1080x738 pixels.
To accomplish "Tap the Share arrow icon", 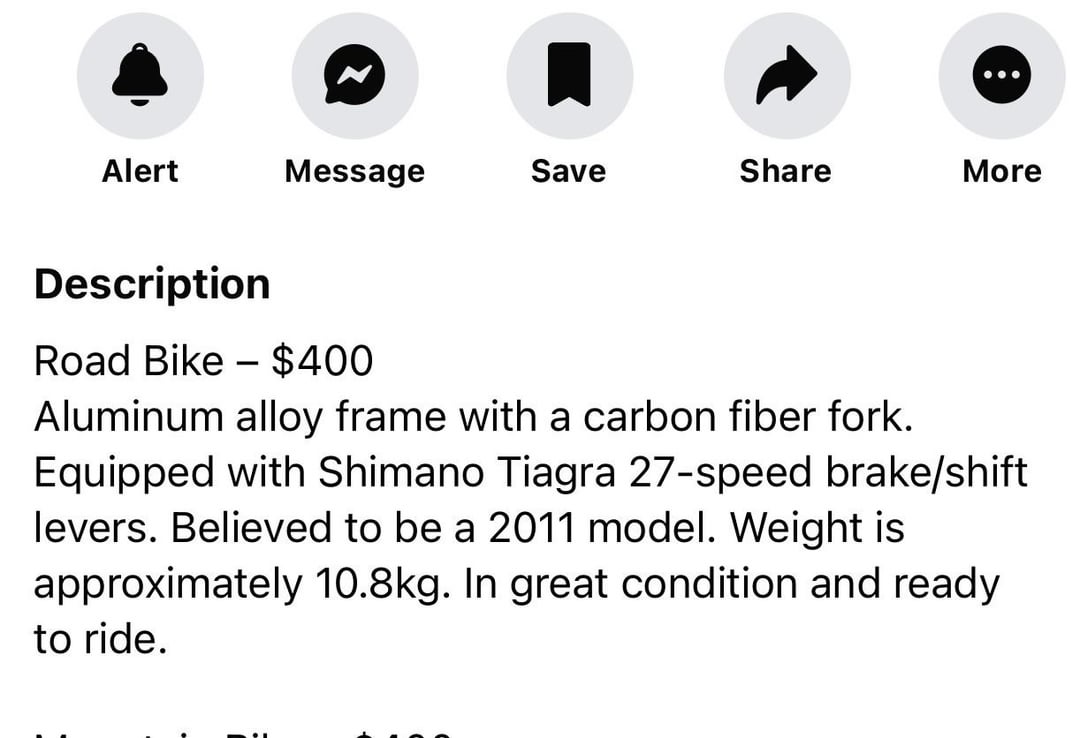I will 786,75.
